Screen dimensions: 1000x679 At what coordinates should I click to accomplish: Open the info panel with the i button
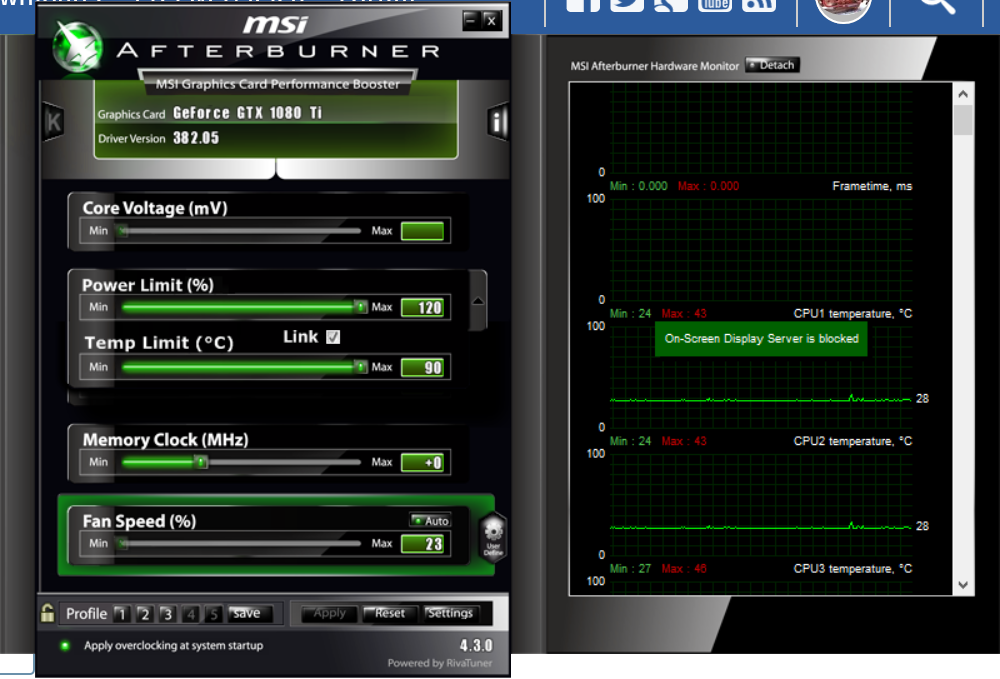click(x=497, y=121)
